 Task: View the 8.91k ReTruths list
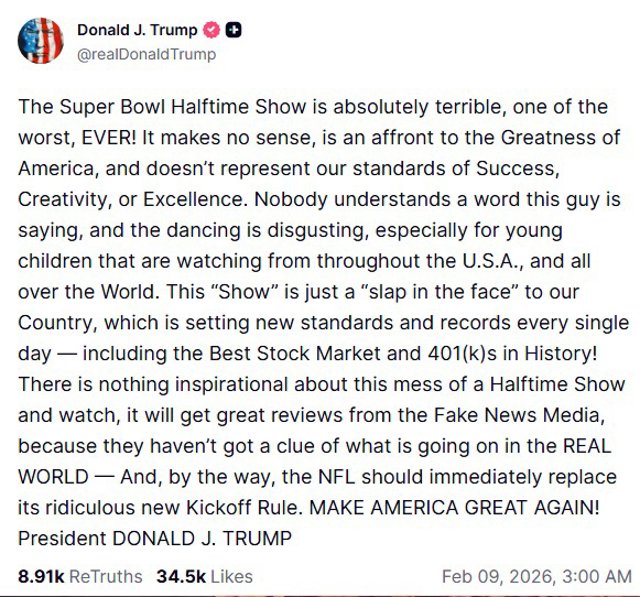click(80, 576)
